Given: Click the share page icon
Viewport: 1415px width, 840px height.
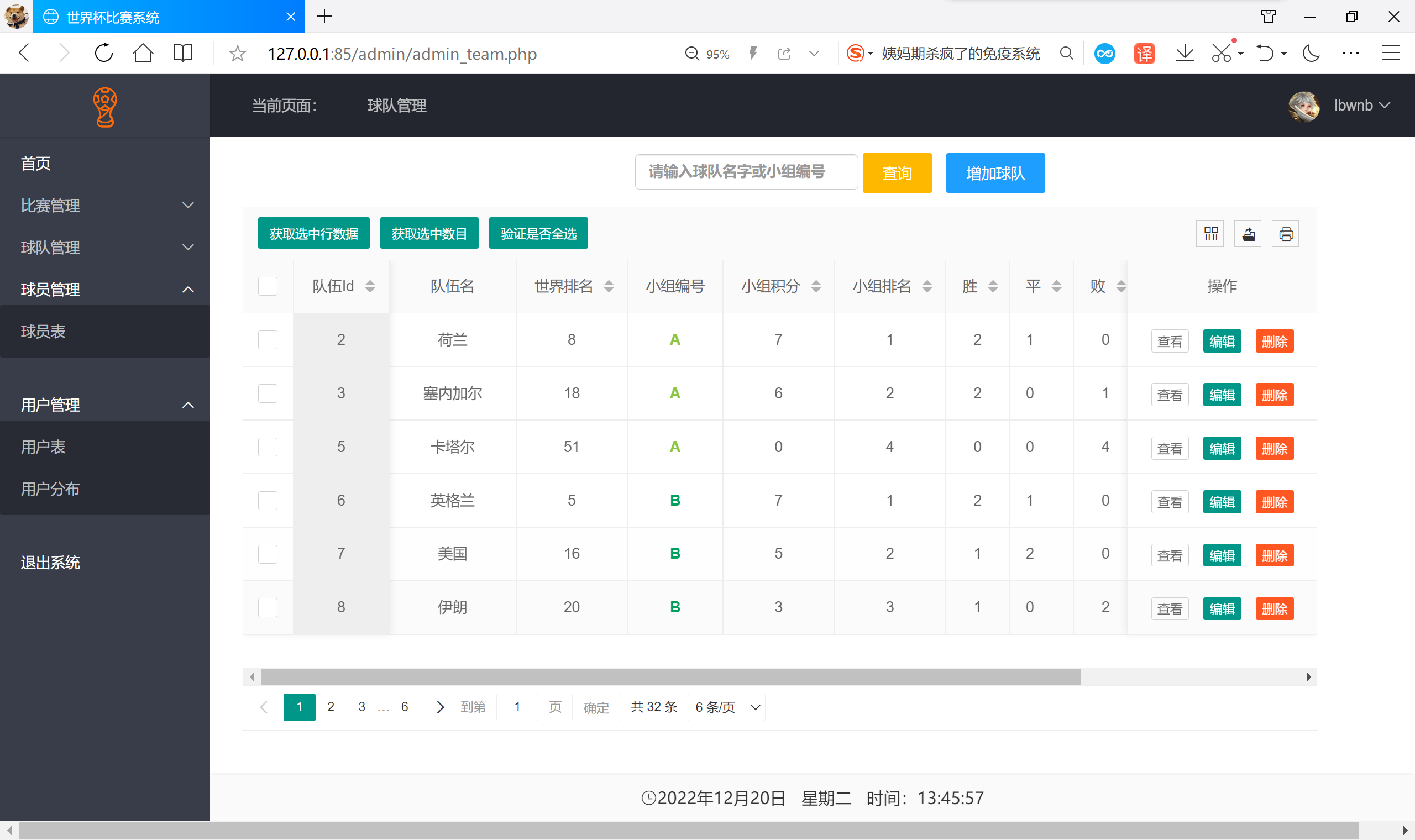Looking at the screenshot, I should [x=784, y=54].
